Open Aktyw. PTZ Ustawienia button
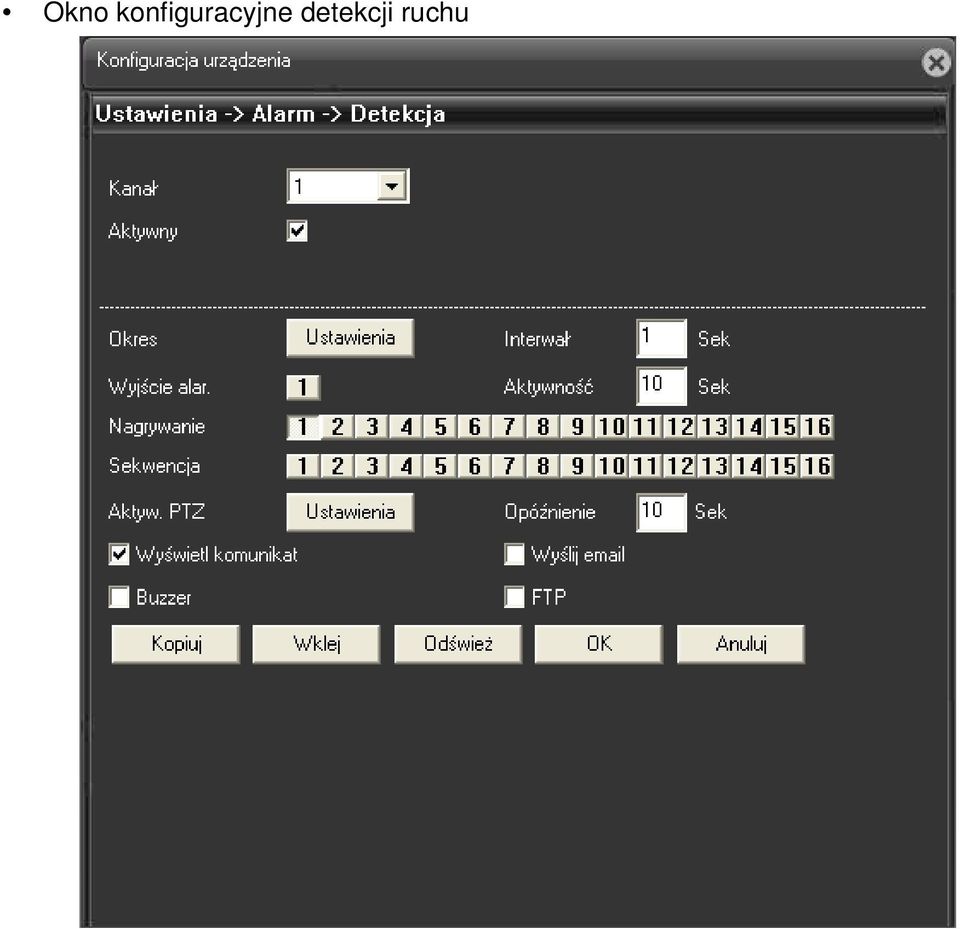This screenshot has height=929, width=960. pyautogui.click(x=350, y=512)
